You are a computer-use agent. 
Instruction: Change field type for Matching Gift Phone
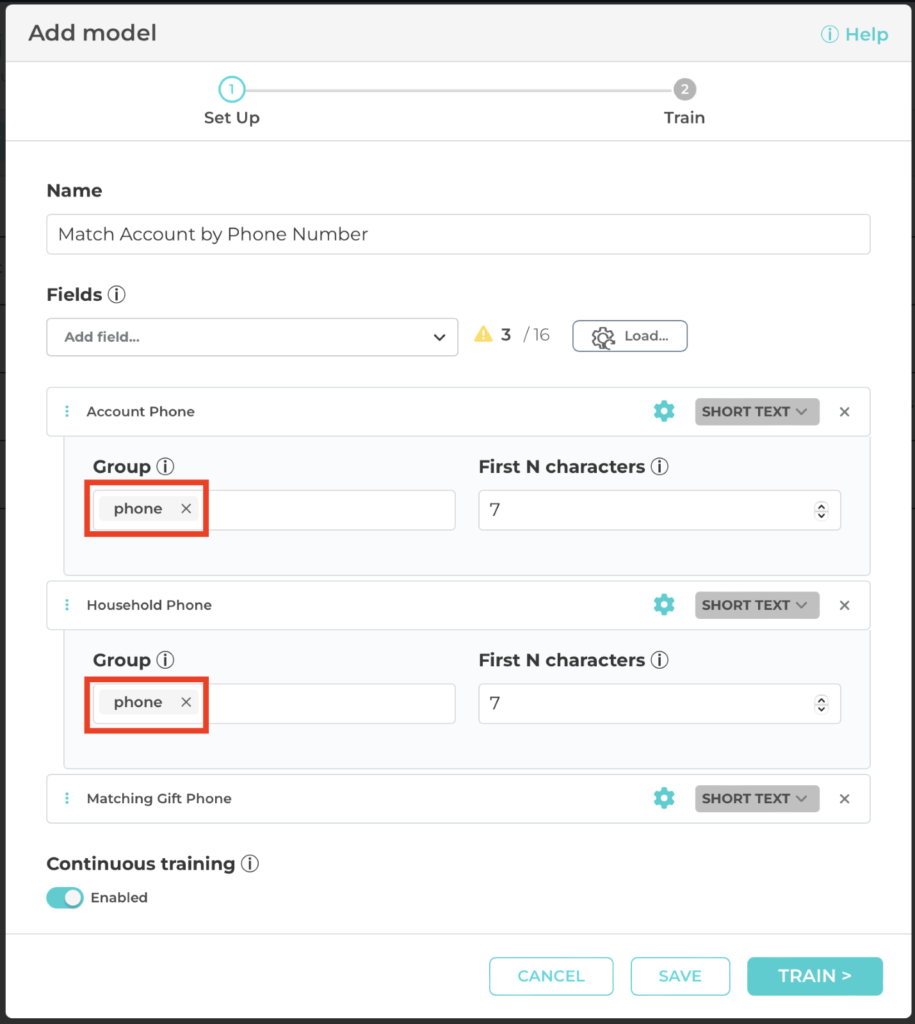(757, 798)
